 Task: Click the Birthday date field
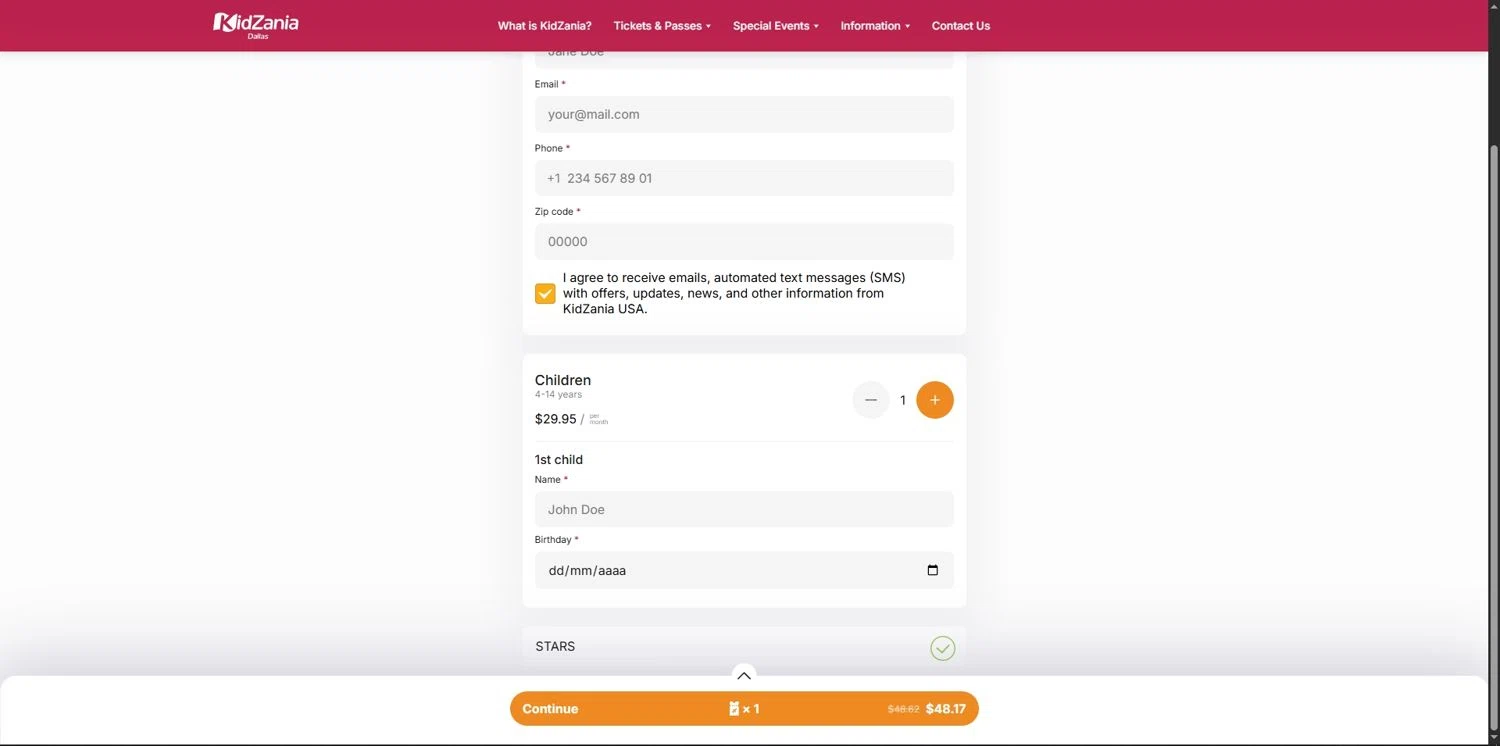coord(744,570)
